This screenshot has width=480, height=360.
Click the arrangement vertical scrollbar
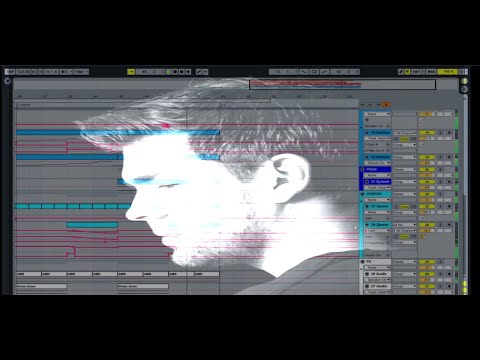click(466, 188)
